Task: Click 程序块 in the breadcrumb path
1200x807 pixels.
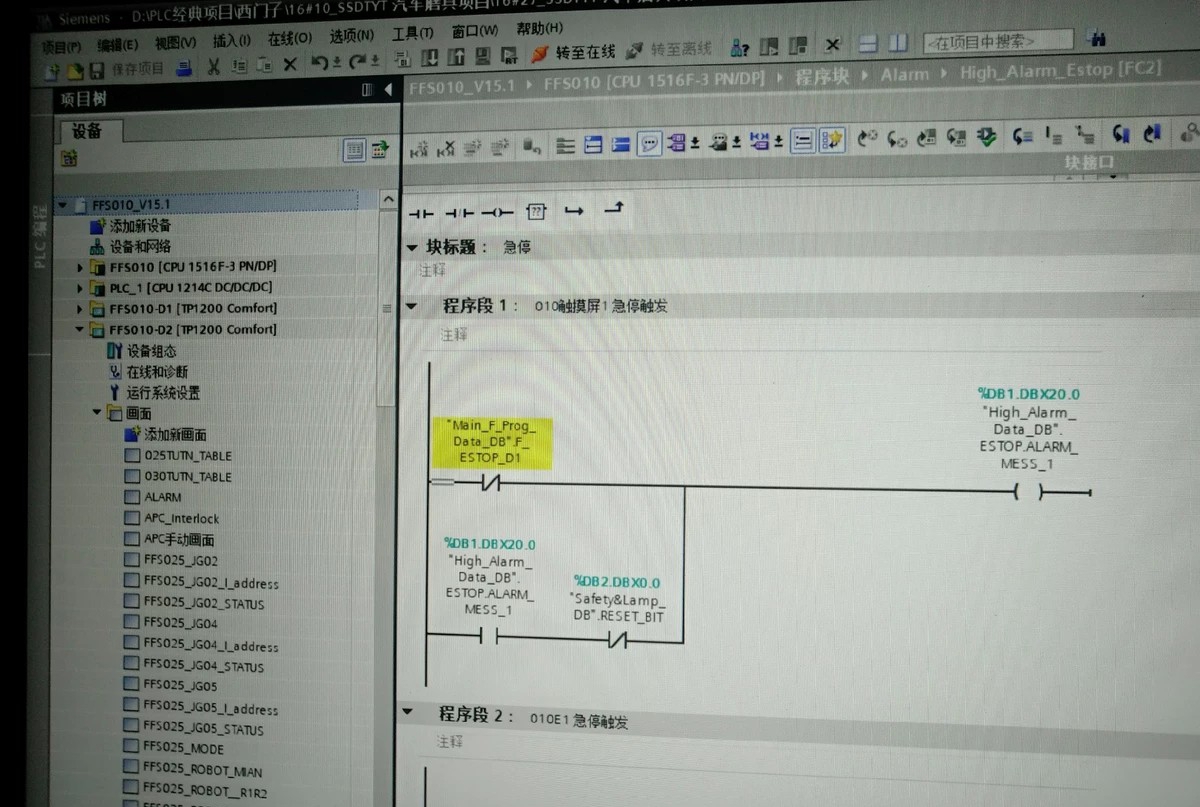Action: tap(821, 76)
